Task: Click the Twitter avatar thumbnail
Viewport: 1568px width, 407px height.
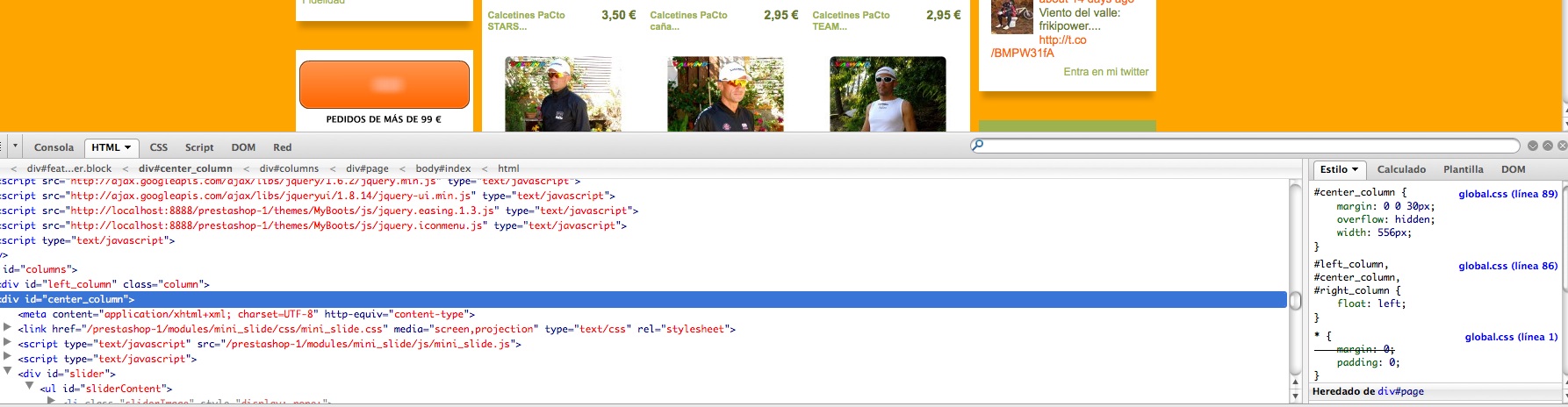Action: point(1011,17)
